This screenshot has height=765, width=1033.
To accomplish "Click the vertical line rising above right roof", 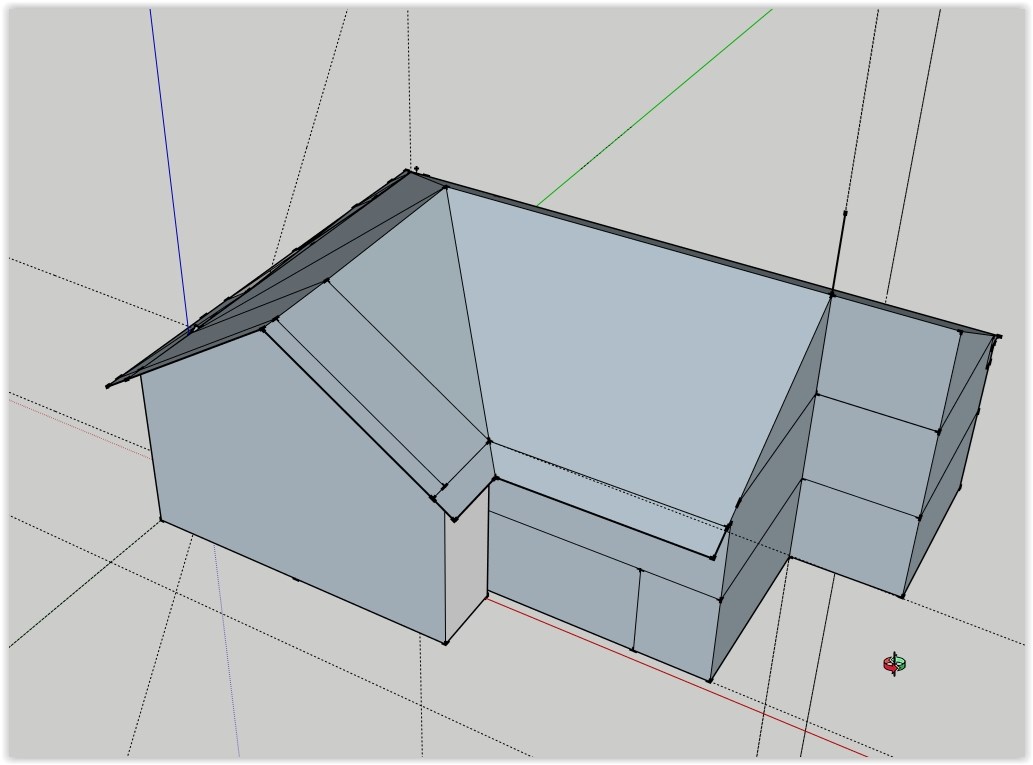I will click(841, 250).
